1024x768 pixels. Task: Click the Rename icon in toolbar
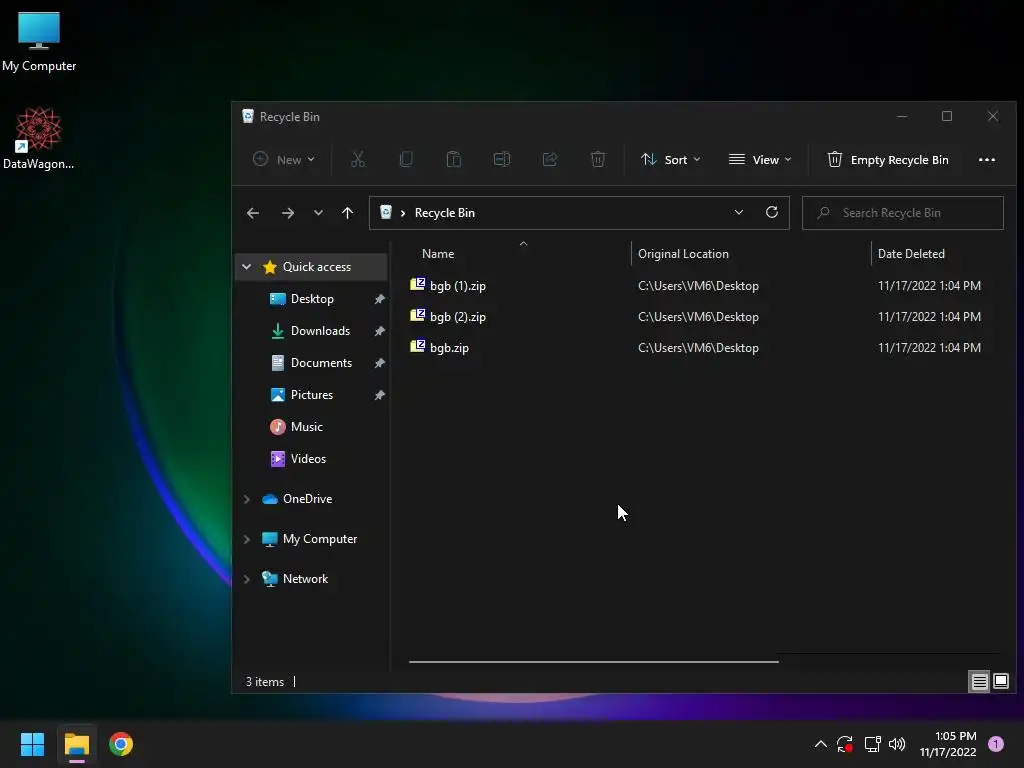click(502, 159)
